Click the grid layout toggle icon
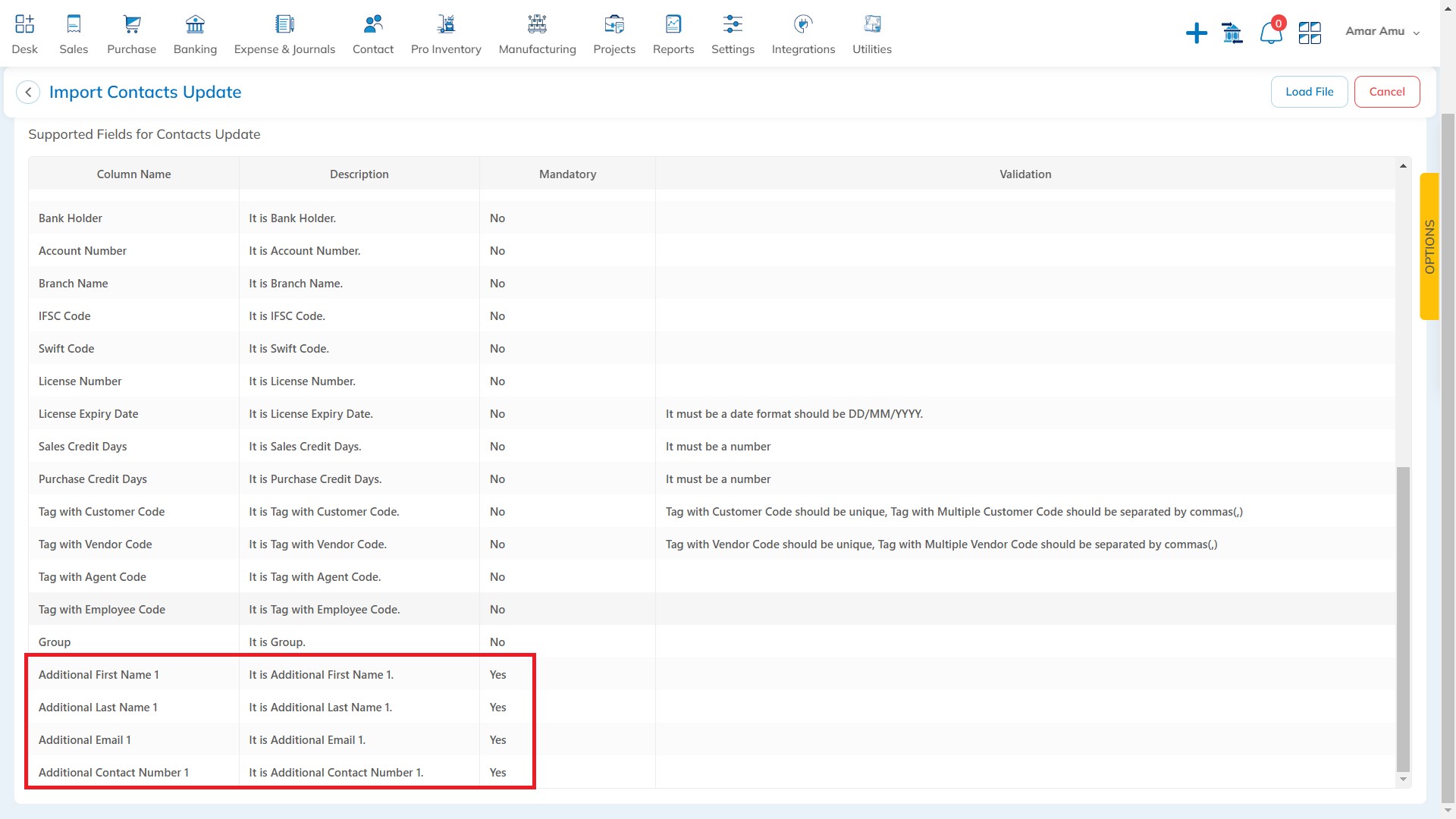This screenshot has height=819, width=1456. tap(1307, 31)
